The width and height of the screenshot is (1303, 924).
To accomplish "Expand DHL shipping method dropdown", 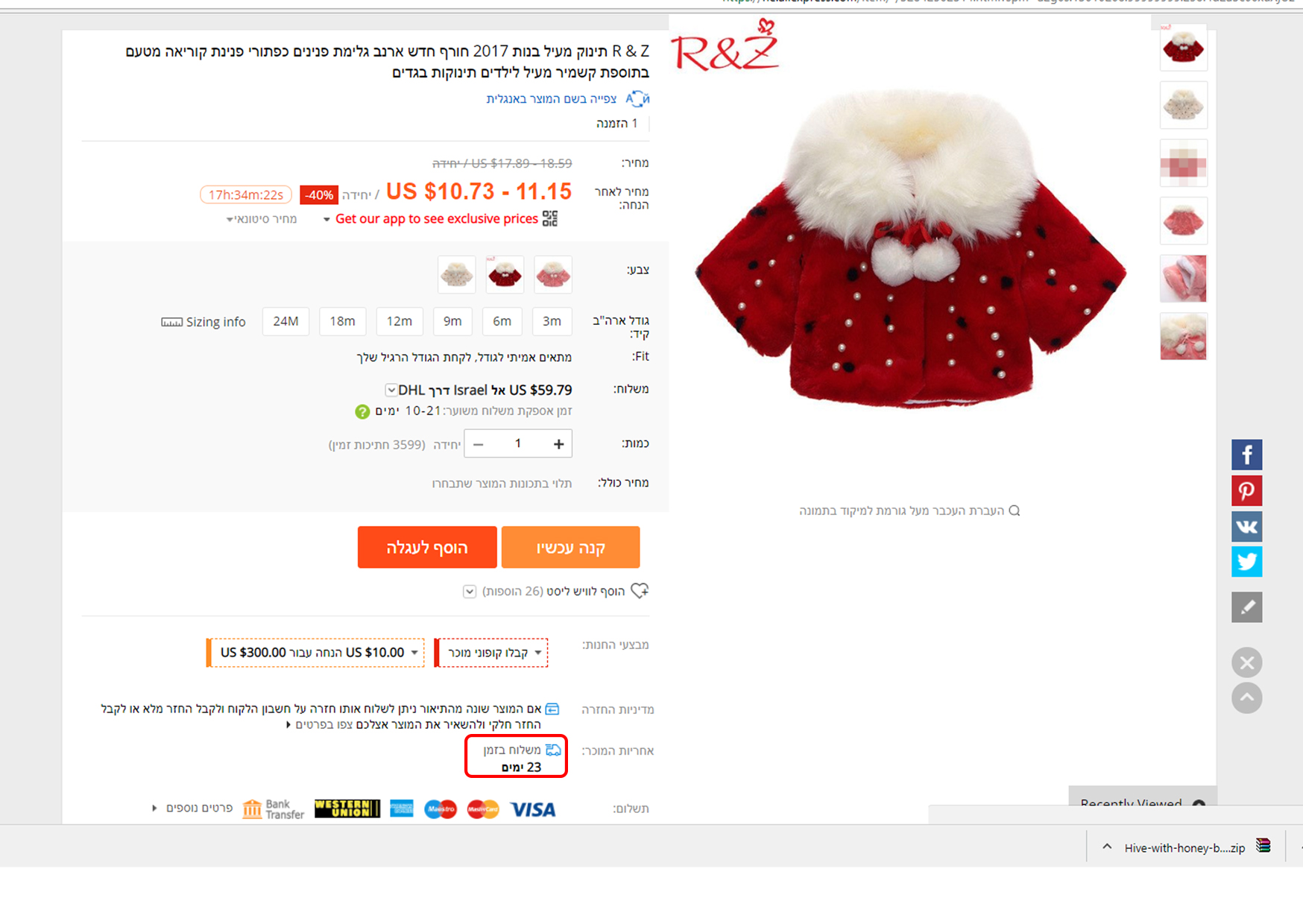I will tap(391, 390).
